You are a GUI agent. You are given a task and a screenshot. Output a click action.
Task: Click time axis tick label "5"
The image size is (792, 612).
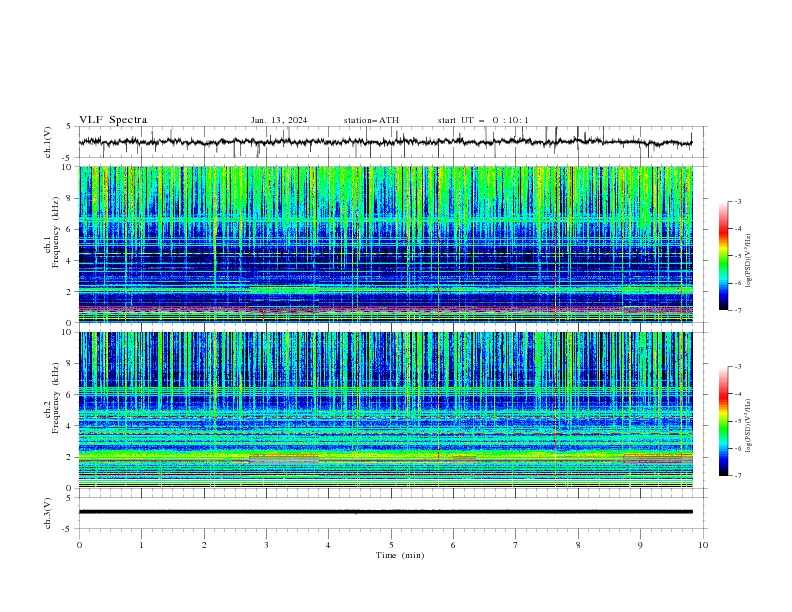(x=391, y=545)
